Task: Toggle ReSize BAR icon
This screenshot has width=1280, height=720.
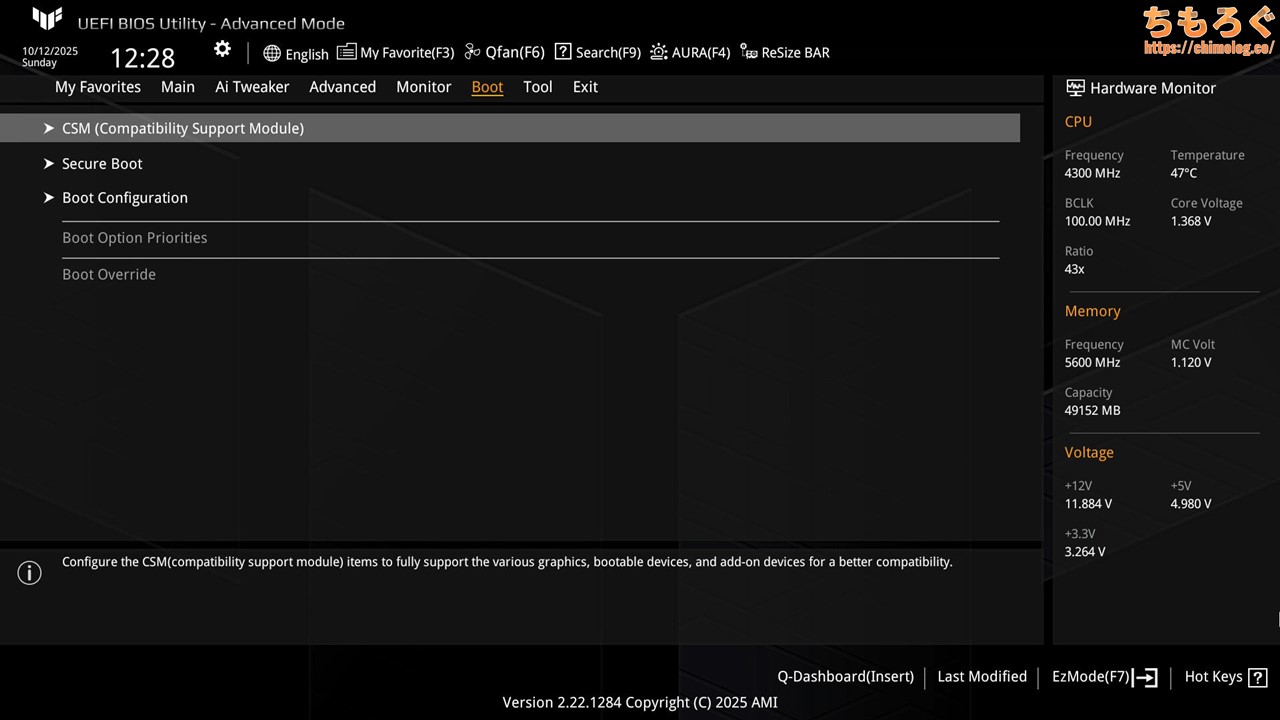Action: 749,52
